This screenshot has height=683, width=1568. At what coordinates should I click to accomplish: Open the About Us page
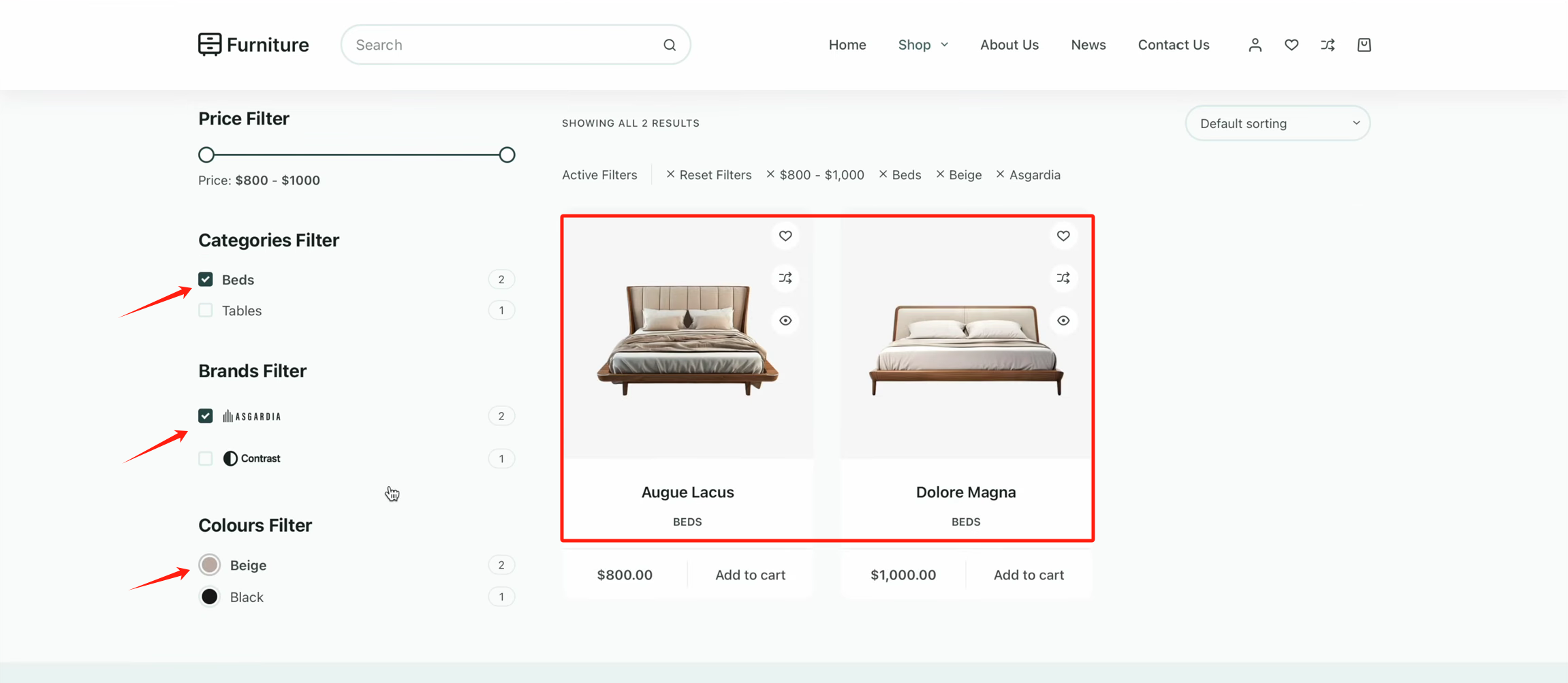(1009, 45)
